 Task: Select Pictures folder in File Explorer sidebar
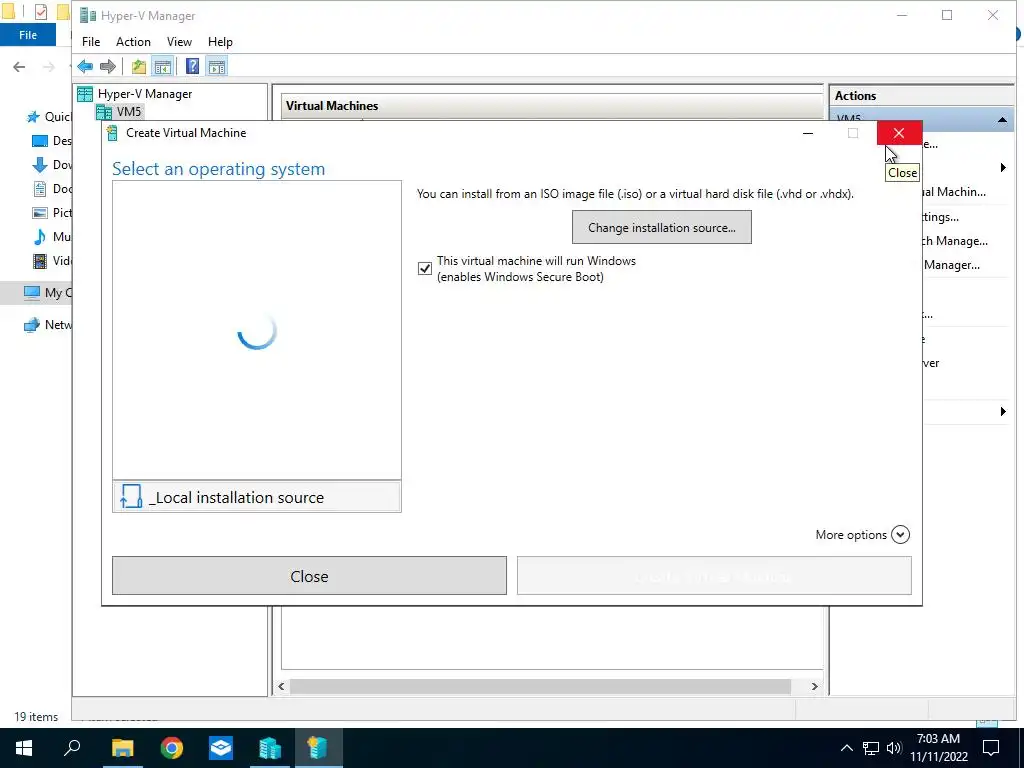[52, 213]
